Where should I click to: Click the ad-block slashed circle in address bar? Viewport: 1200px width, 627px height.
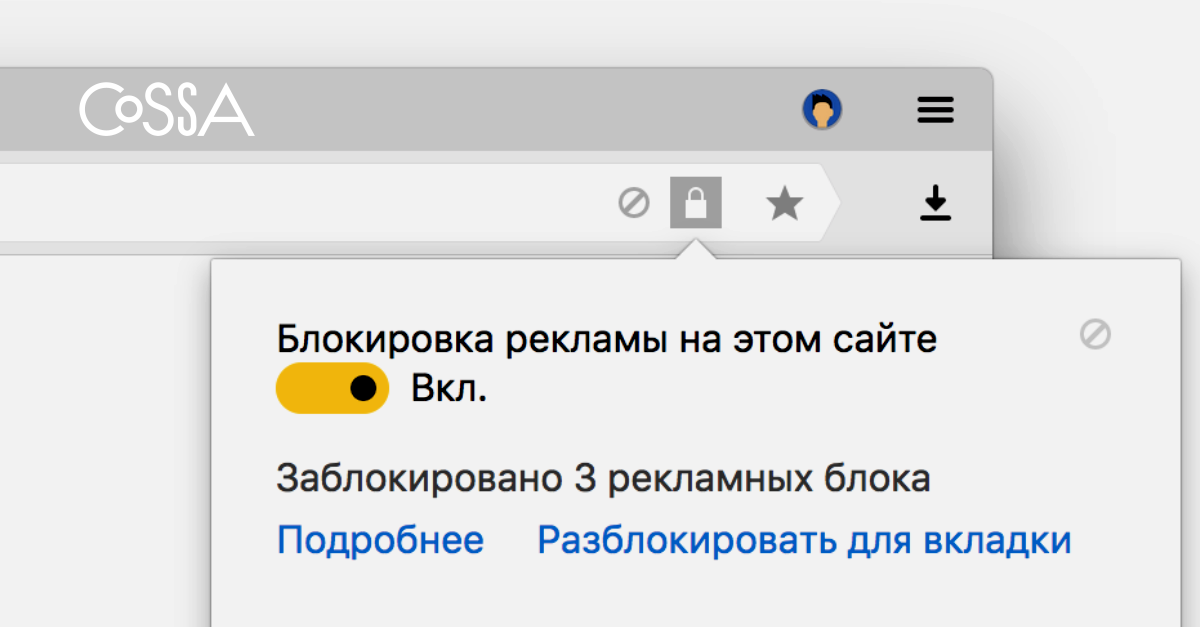[634, 204]
